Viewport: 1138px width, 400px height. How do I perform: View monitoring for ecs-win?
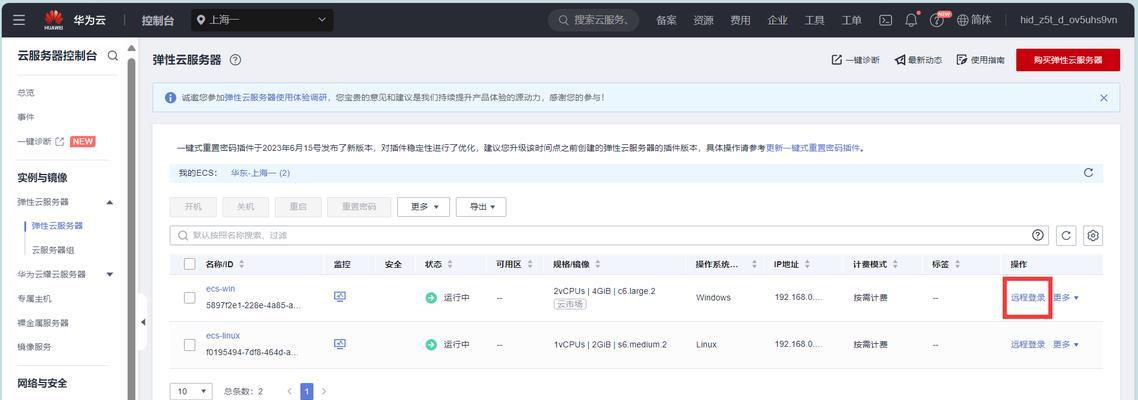coord(340,297)
